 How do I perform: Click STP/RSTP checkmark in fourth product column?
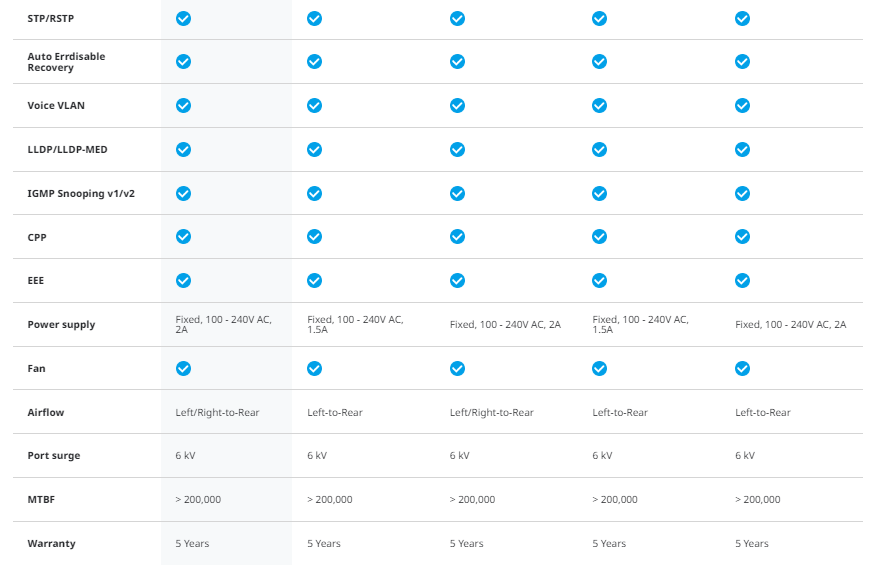599,18
